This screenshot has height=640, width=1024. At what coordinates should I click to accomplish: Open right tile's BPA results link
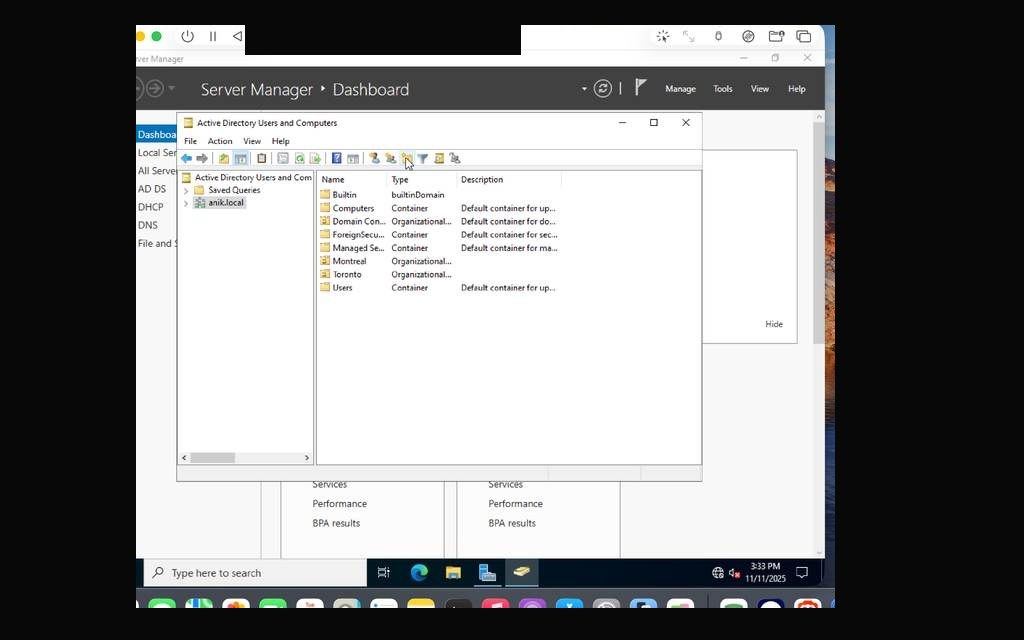point(512,523)
